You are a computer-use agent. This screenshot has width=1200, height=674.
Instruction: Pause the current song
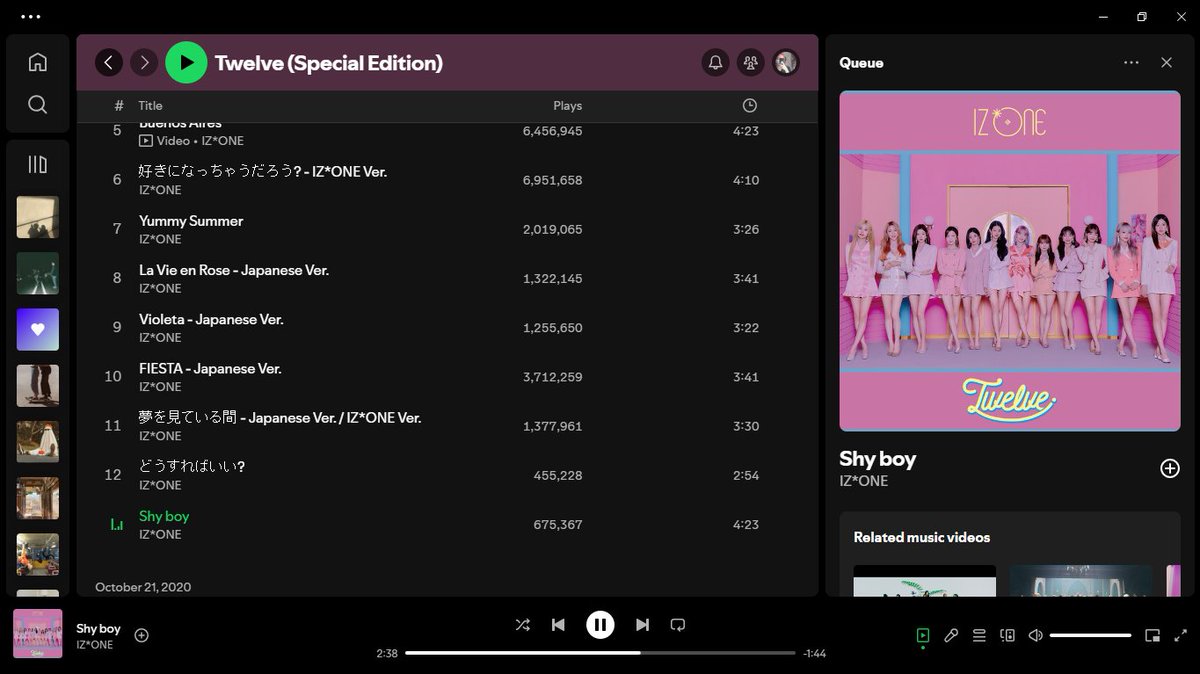[x=600, y=625]
